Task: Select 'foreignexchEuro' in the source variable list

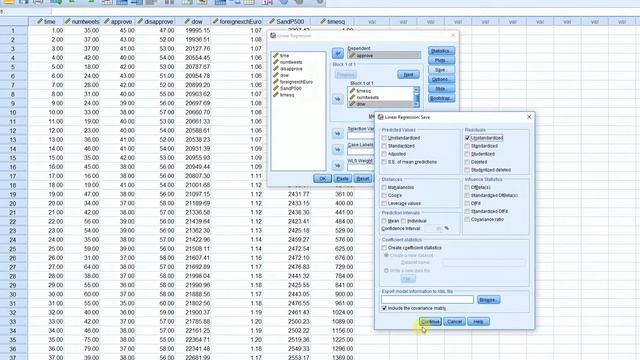Action: (x=296, y=82)
